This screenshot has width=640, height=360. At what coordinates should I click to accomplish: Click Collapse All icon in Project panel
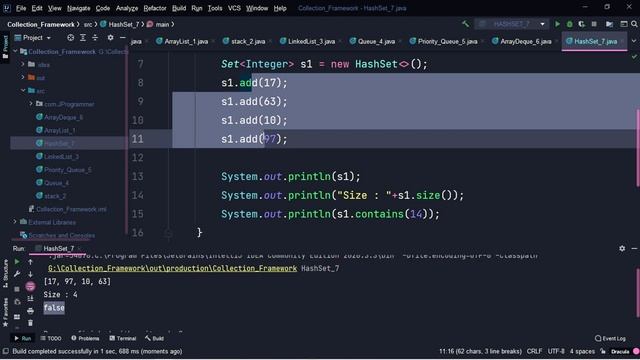[95, 38]
